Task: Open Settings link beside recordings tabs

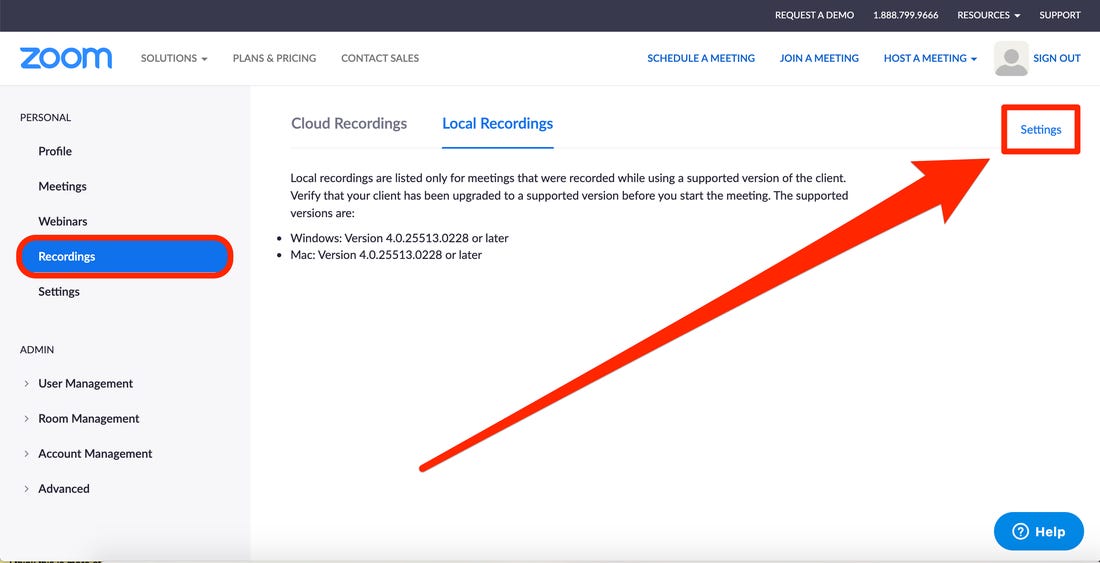Action: tap(1040, 130)
